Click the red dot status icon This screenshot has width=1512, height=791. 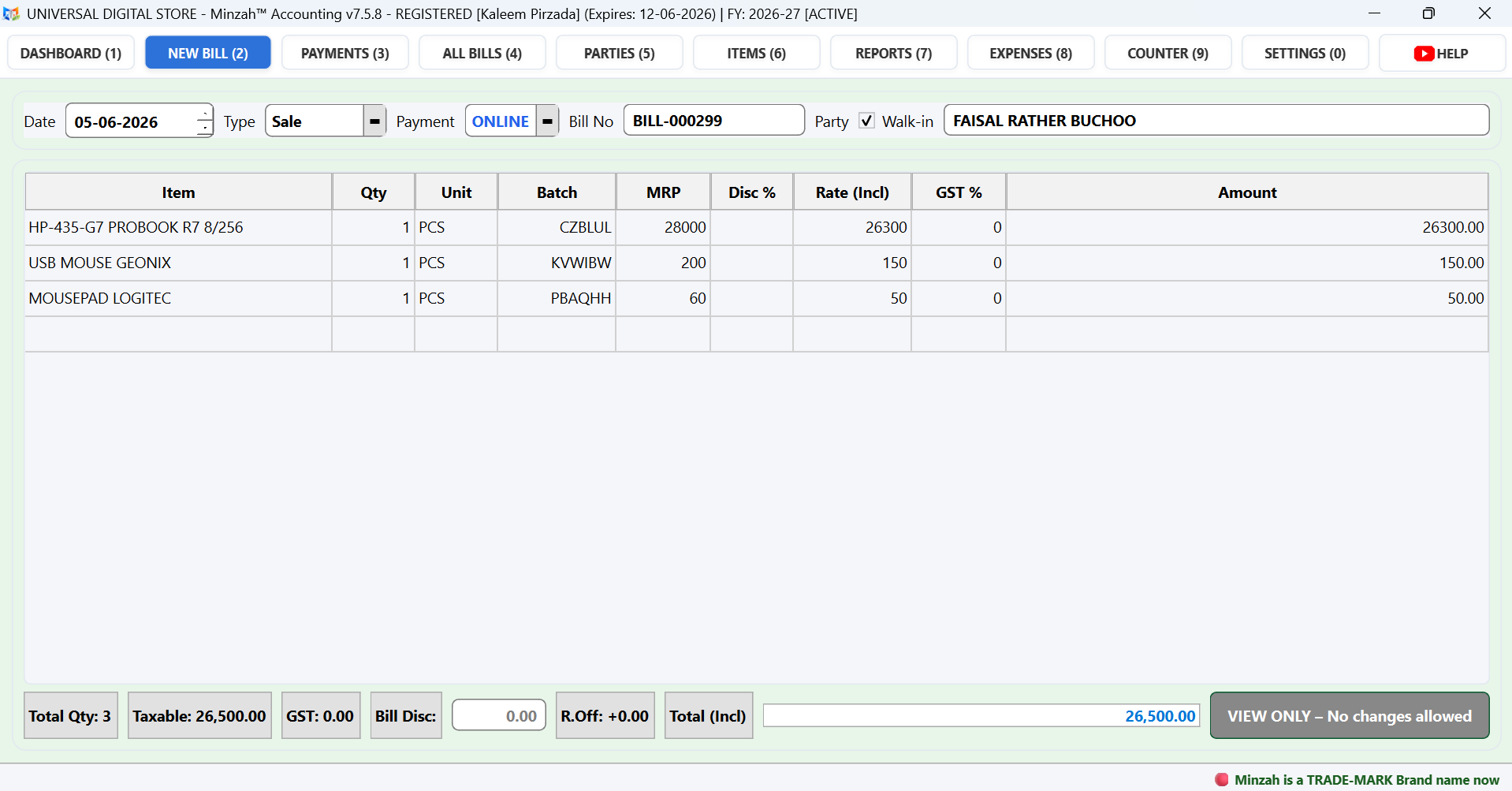pos(1222,779)
